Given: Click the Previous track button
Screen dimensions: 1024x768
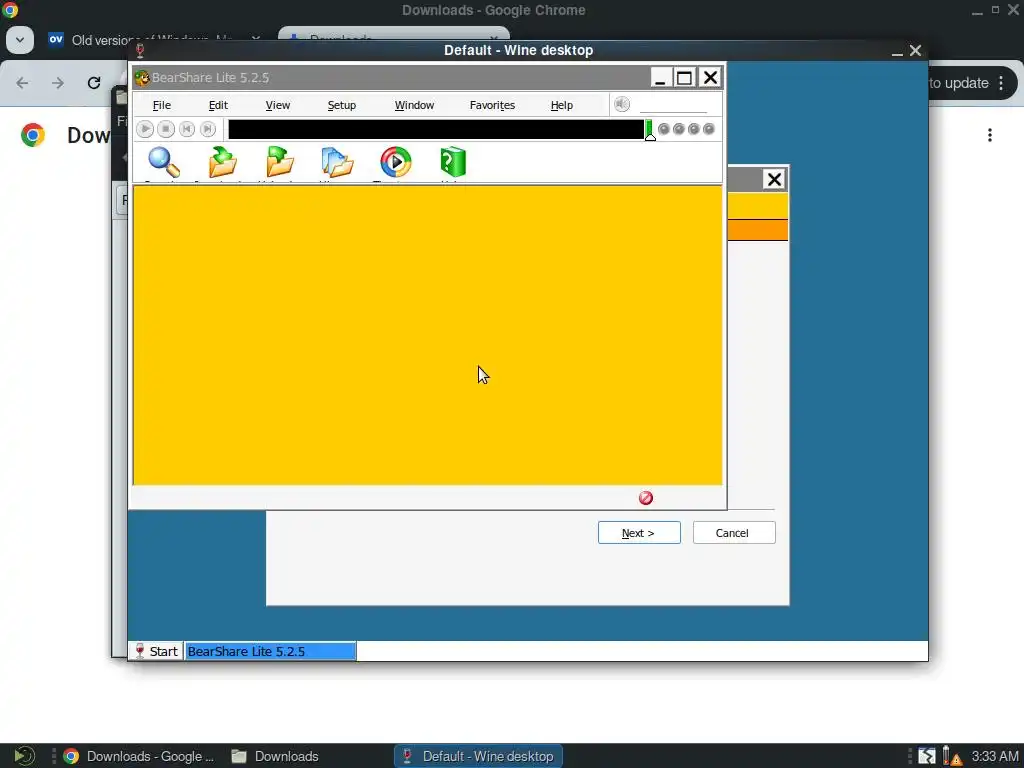Looking at the screenshot, I should click(x=187, y=129).
